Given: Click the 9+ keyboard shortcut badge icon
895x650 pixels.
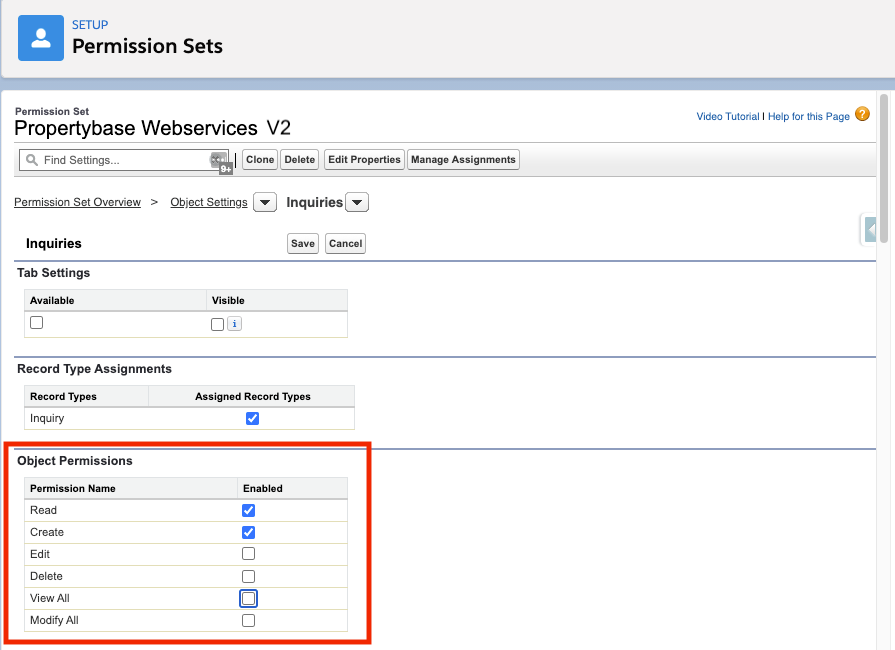Looking at the screenshot, I should tap(224, 167).
